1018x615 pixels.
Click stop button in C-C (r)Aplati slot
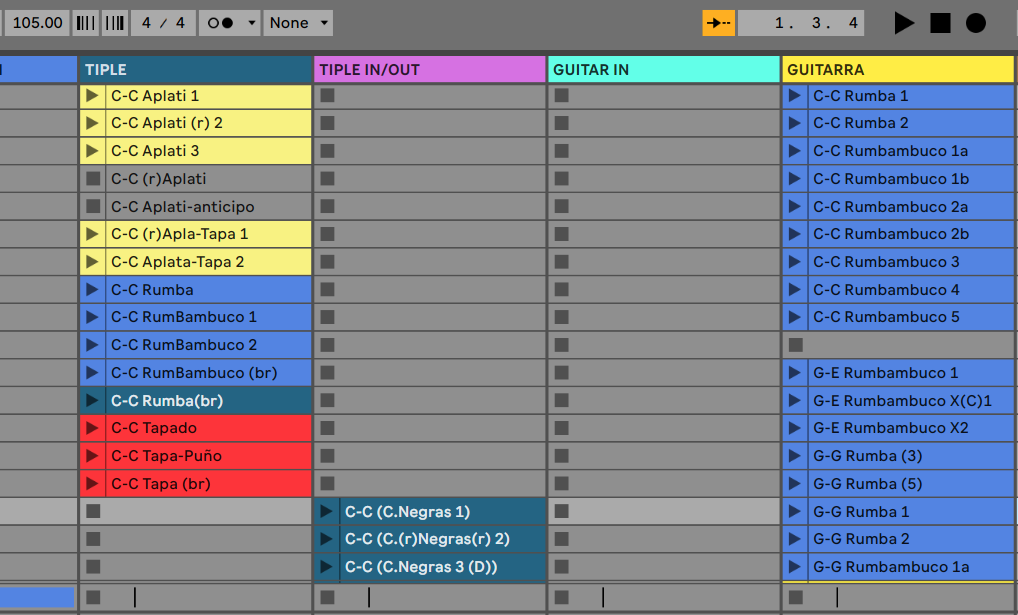click(93, 179)
